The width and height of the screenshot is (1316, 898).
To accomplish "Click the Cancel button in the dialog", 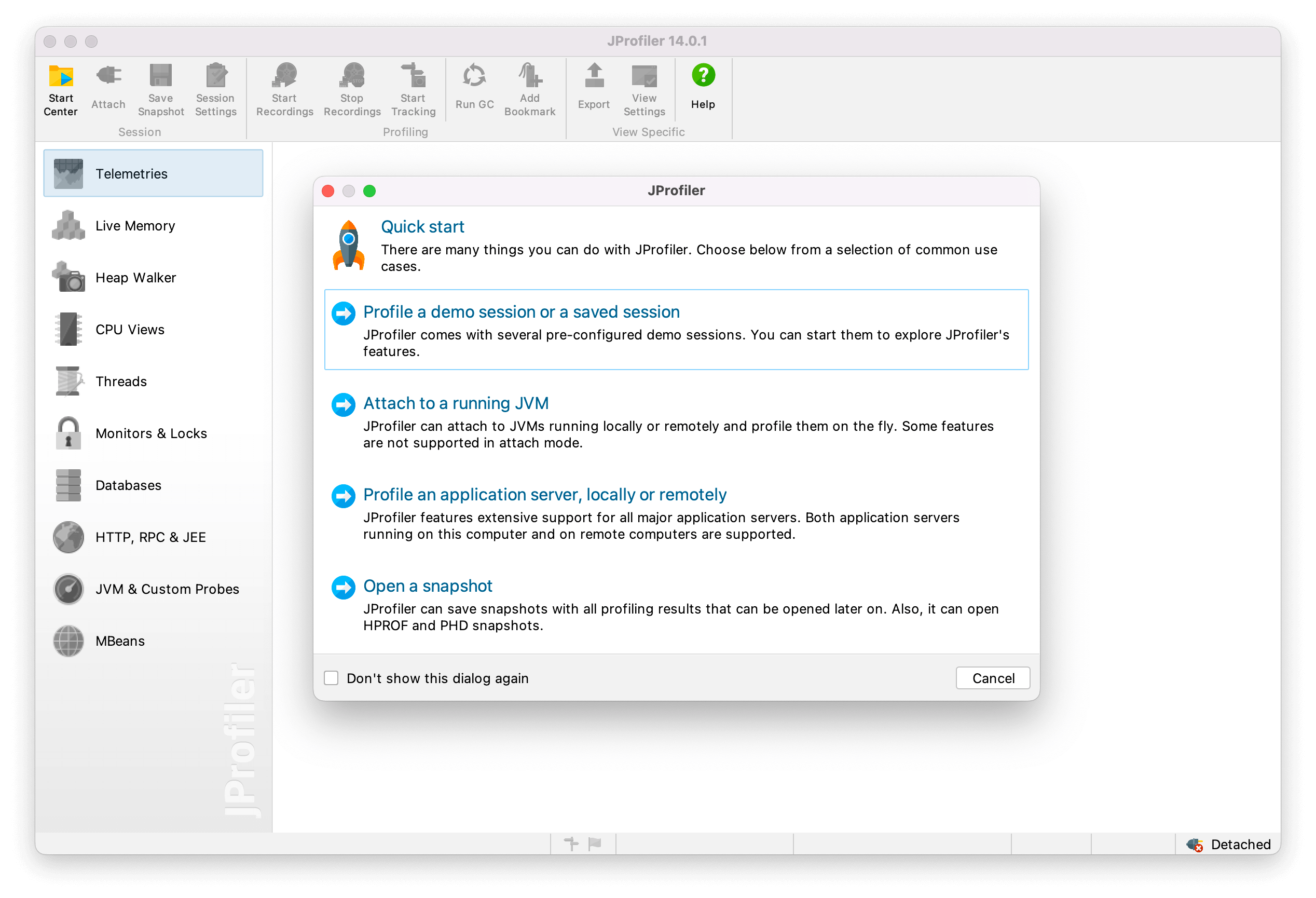I will click(x=993, y=678).
